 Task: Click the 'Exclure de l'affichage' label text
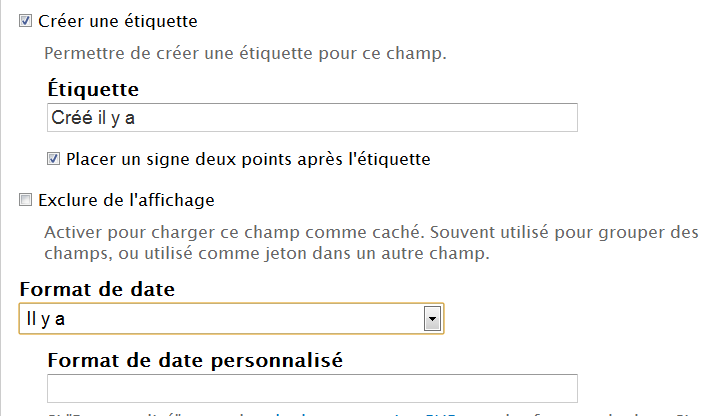point(126,200)
